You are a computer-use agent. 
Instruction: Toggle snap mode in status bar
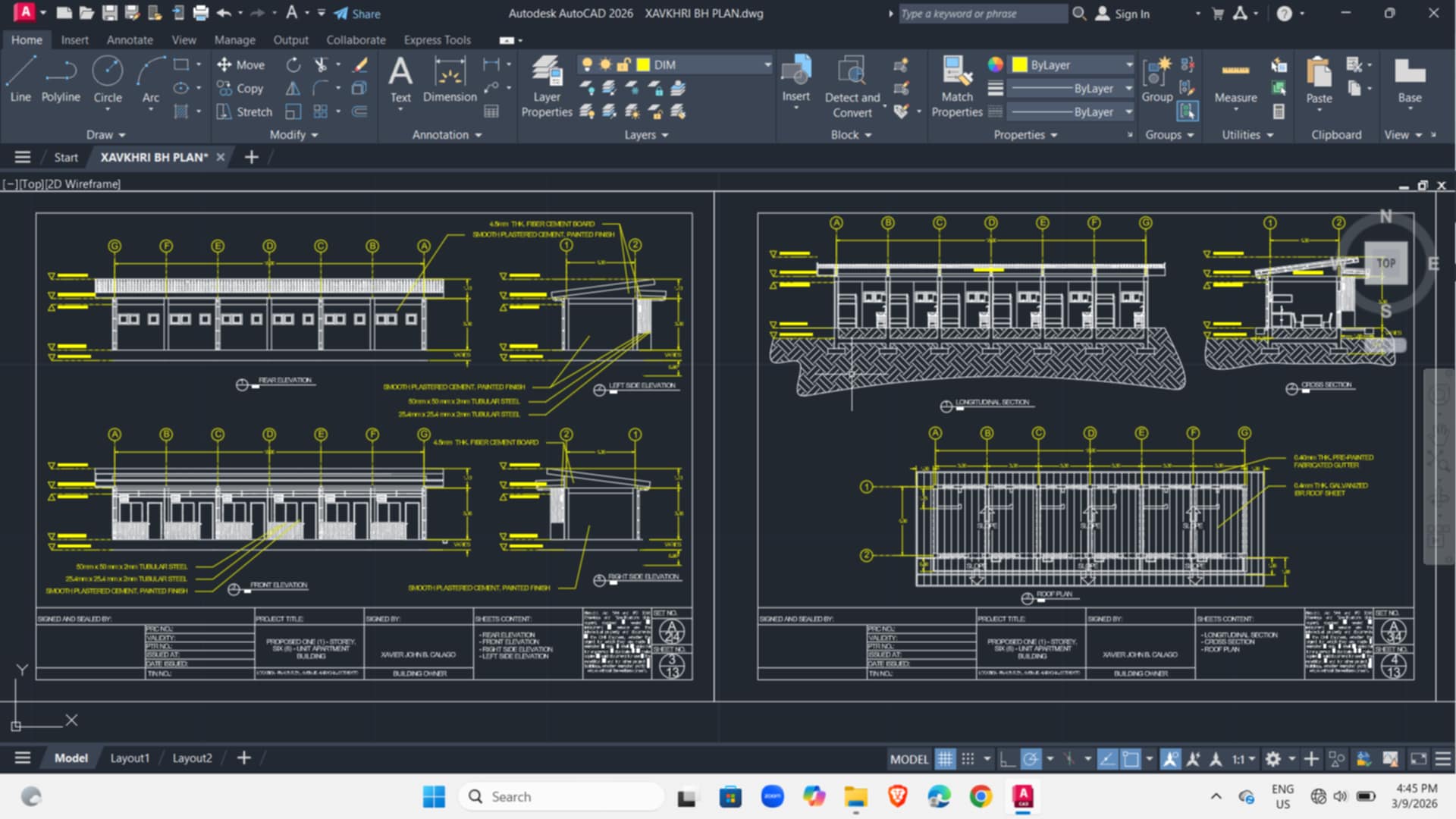click(968, 758)
